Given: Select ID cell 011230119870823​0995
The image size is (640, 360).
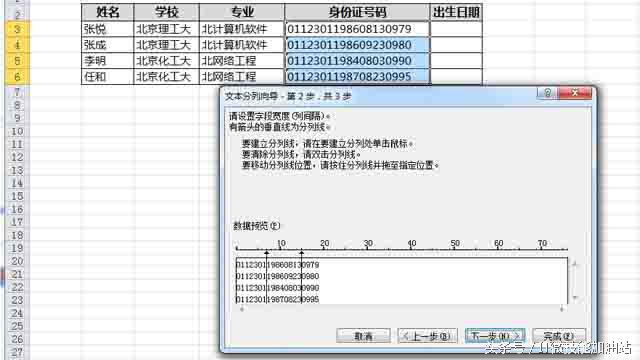Looking at the screenshot, I should click(x=357, y=76).
